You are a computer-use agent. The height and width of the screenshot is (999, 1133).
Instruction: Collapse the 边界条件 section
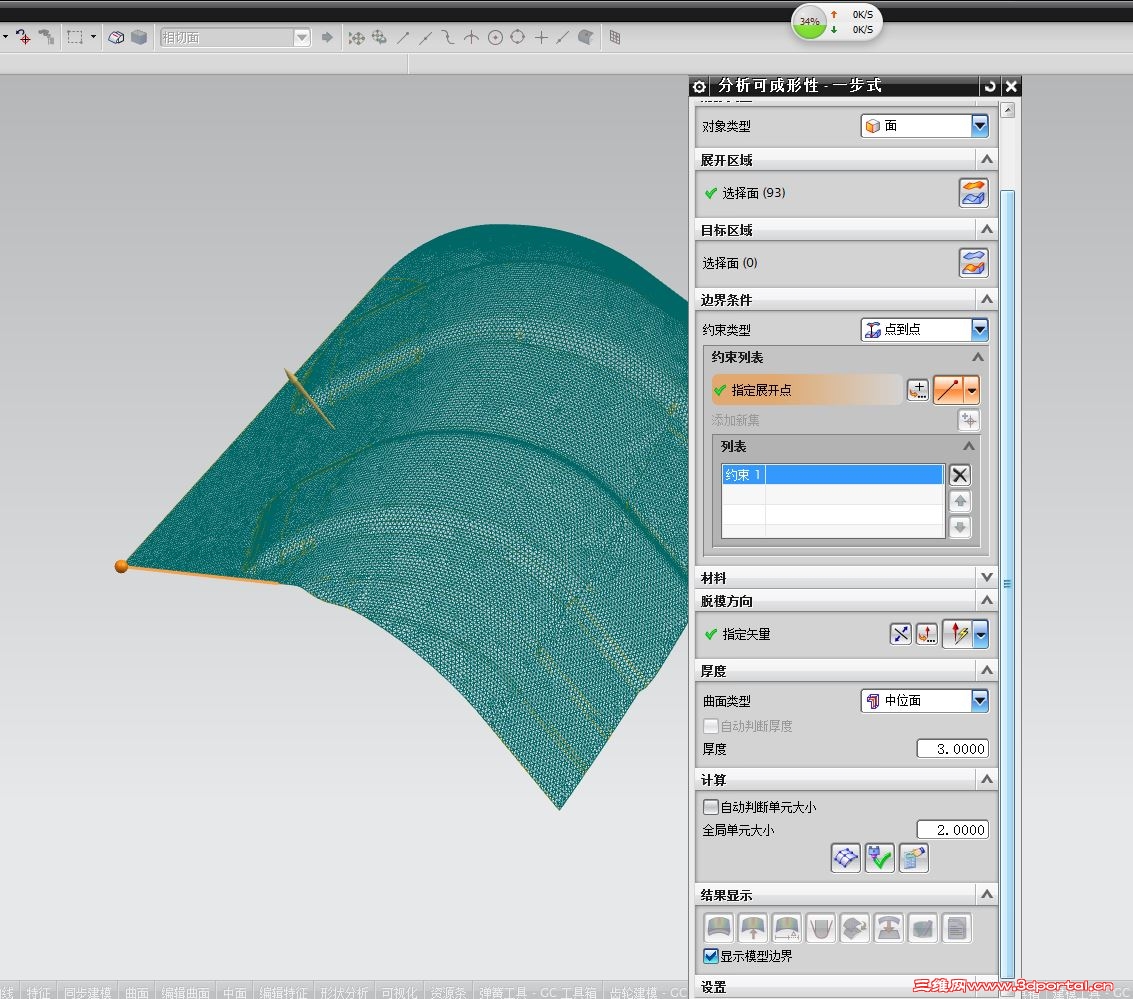tap(986, 299)
